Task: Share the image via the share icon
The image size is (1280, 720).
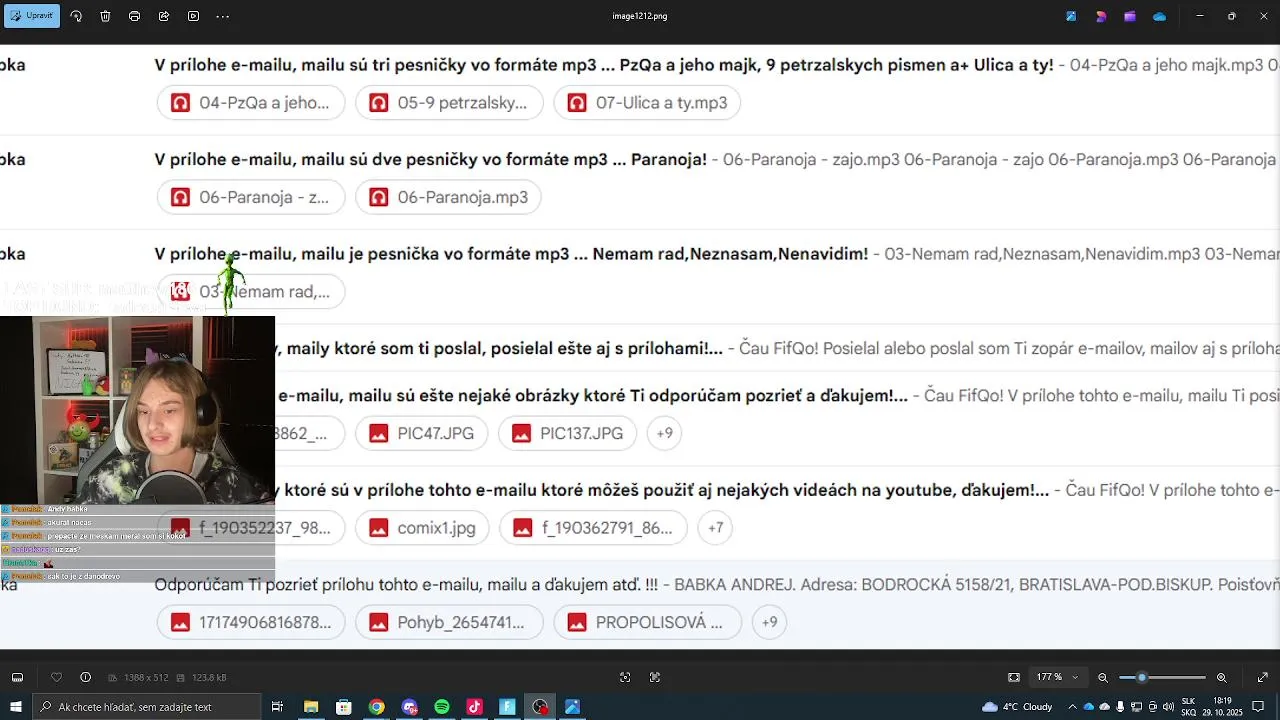Action: pos(164,16)
